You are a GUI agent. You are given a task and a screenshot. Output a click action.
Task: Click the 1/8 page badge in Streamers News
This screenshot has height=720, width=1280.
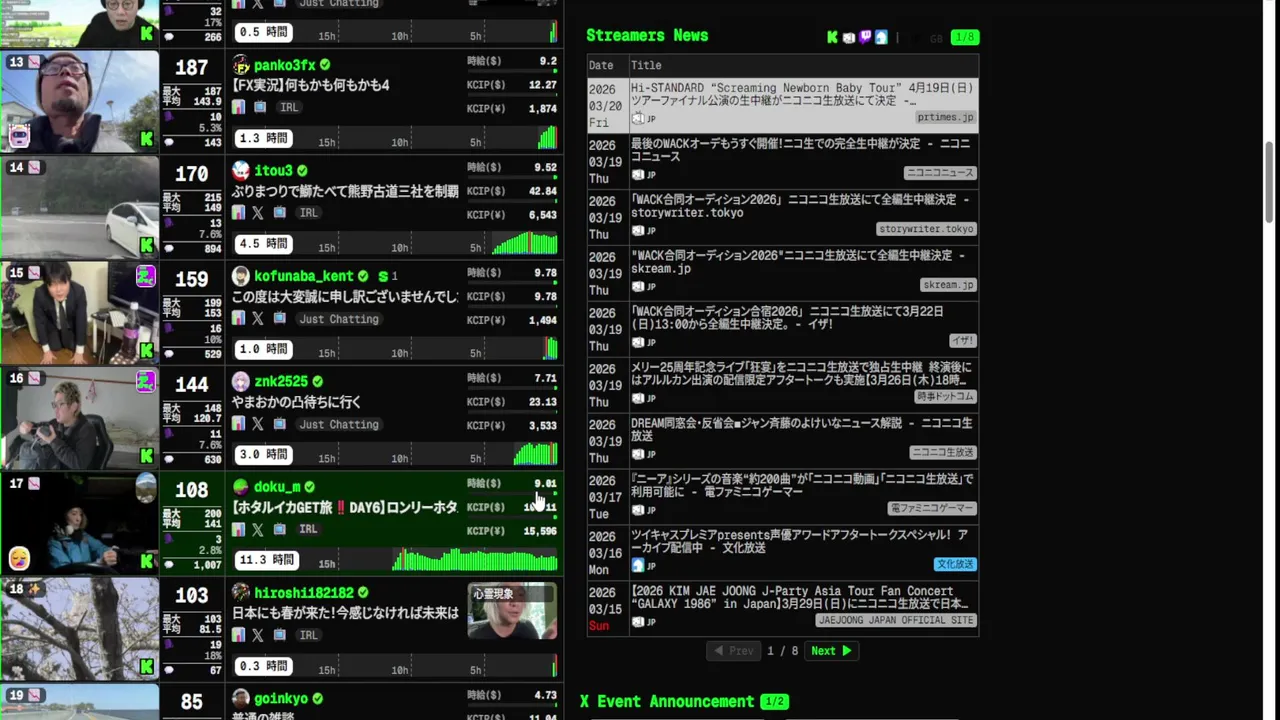[x=965, y=38]
